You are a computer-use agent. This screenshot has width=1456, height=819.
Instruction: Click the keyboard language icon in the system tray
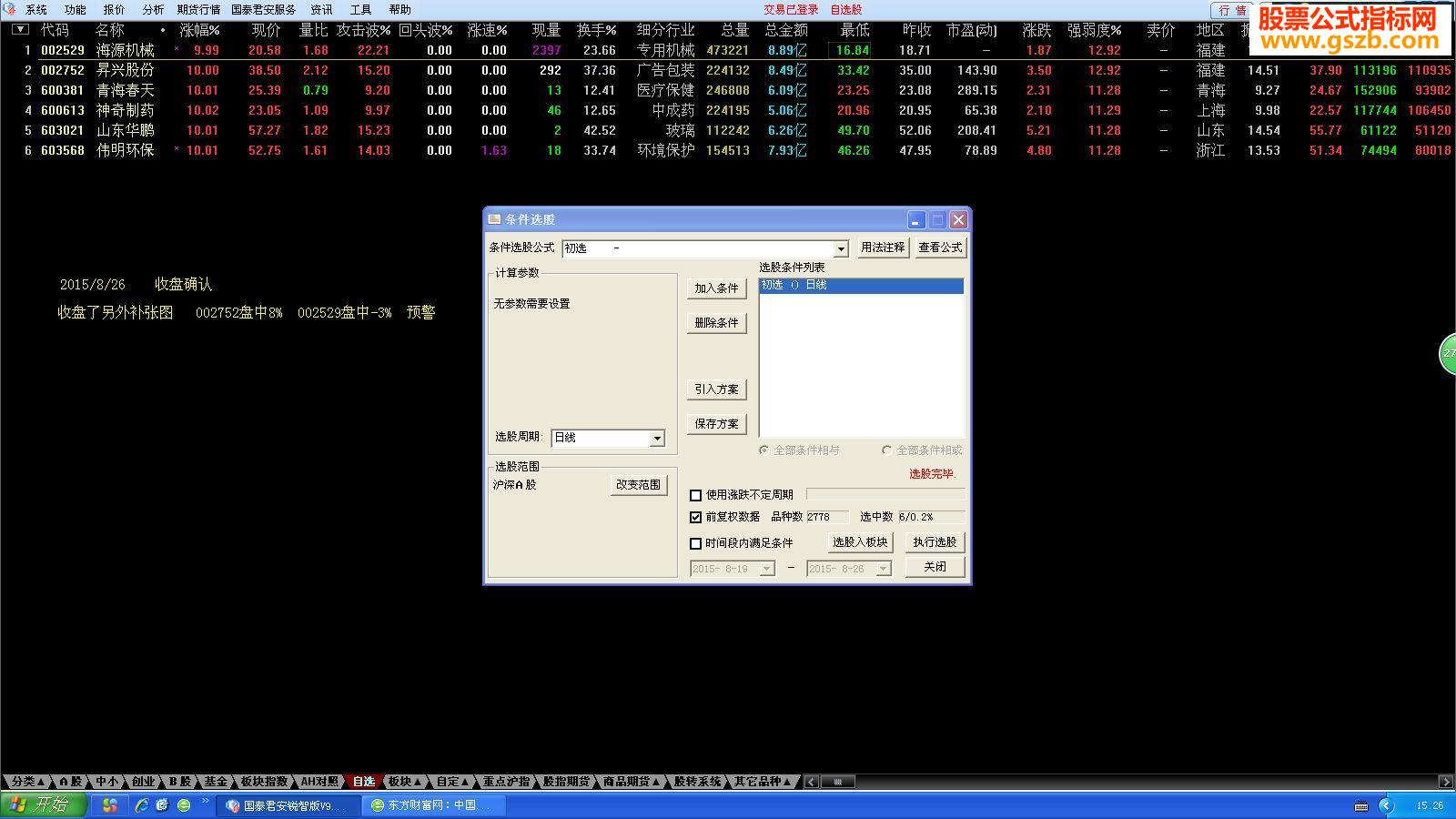coord(1361,805)
